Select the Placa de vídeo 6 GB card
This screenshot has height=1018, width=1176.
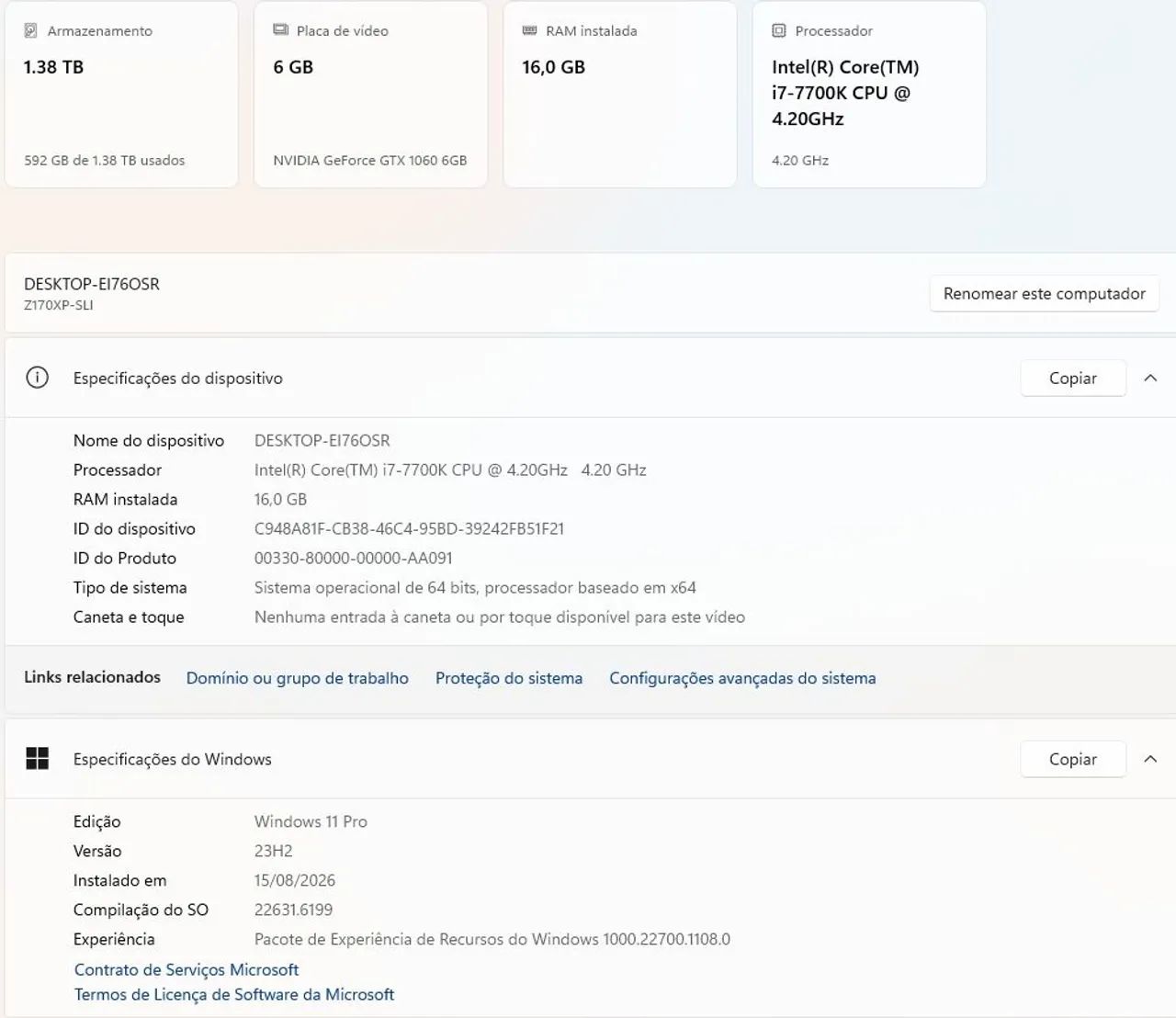[x=370, y=94]
